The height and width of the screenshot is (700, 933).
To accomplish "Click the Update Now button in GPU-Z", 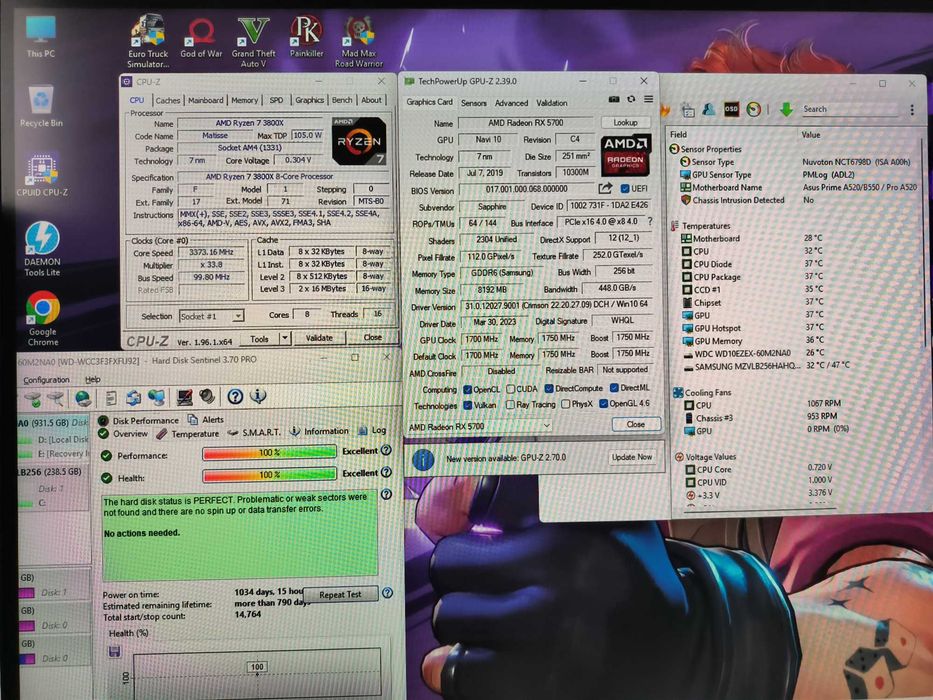I will 632,457.
